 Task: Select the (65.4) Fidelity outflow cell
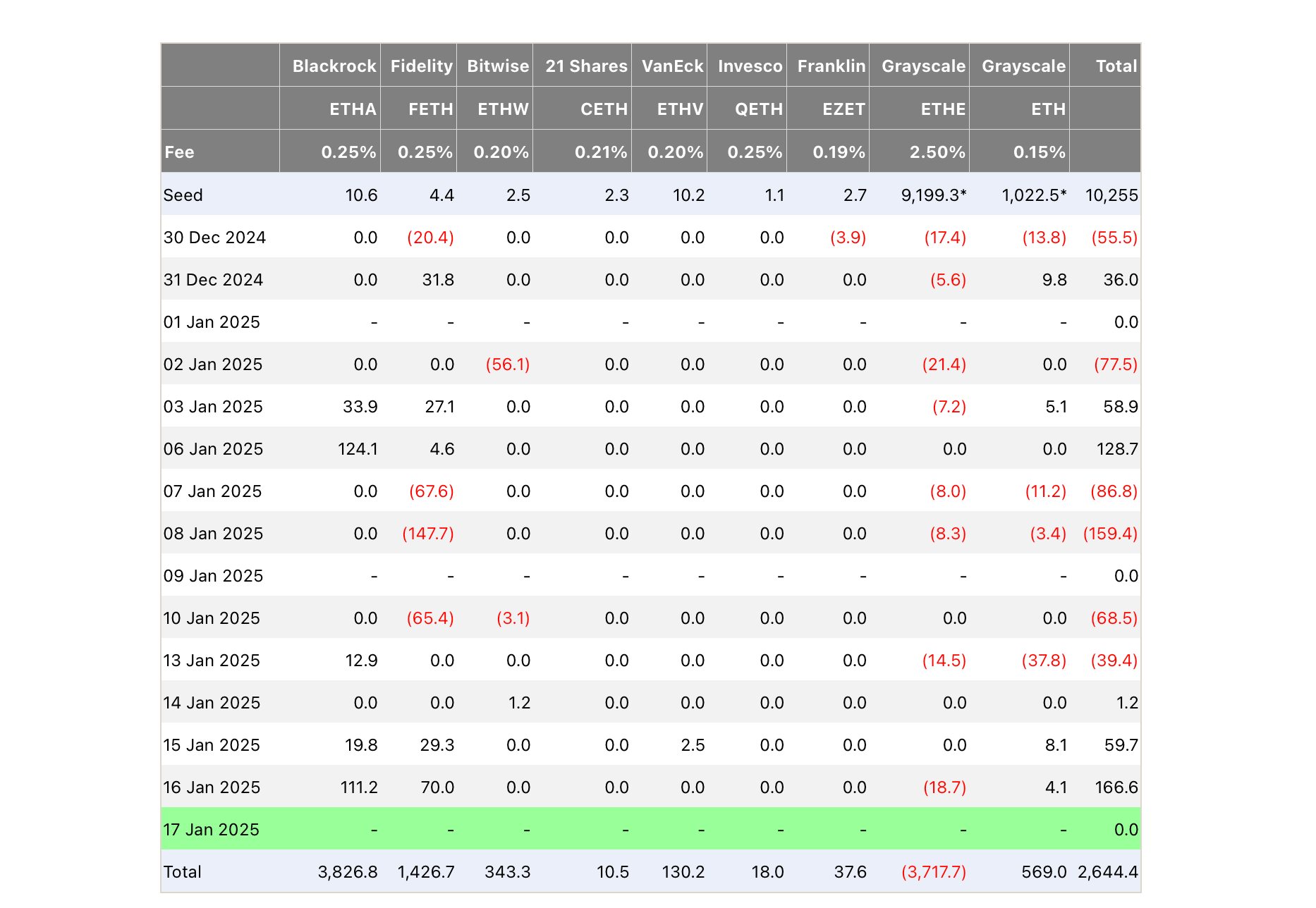[x=430, y=618]
